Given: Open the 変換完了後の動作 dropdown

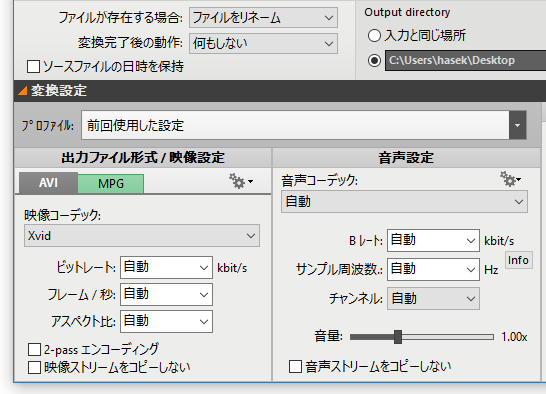Looking at the screenshot, I should coord(263,44).
